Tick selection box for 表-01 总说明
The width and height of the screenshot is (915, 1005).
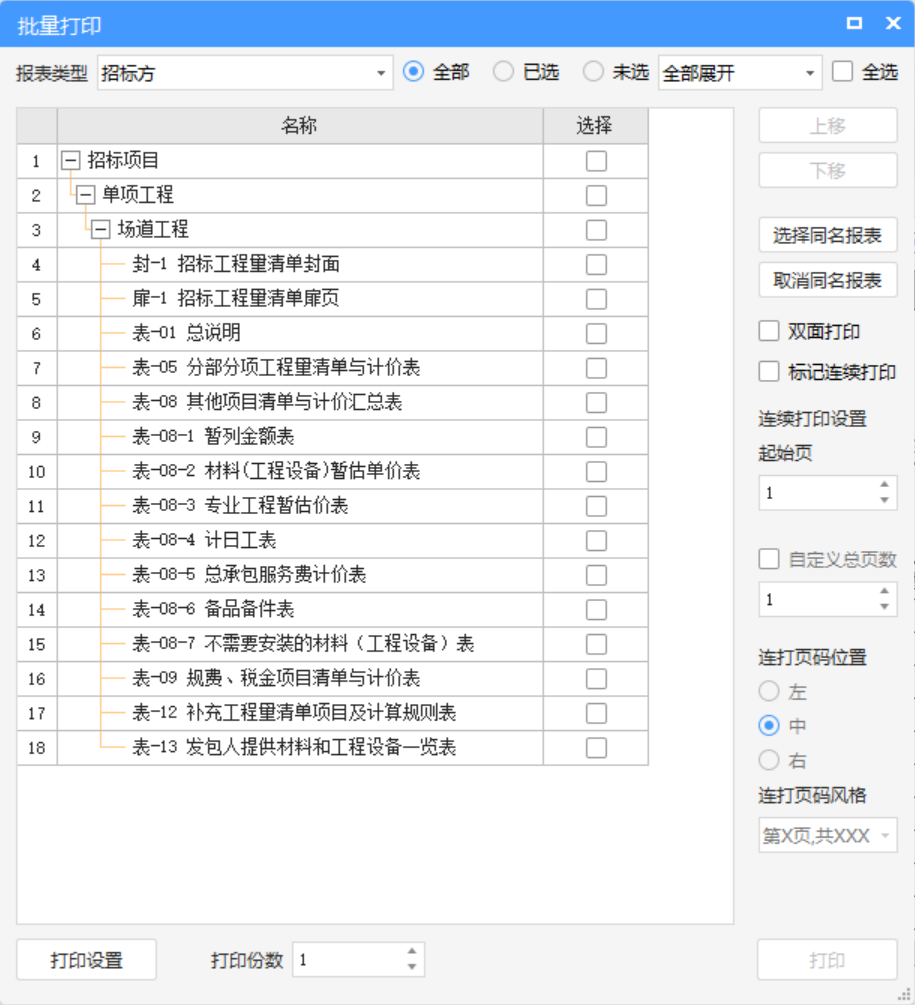coord(596,334)
